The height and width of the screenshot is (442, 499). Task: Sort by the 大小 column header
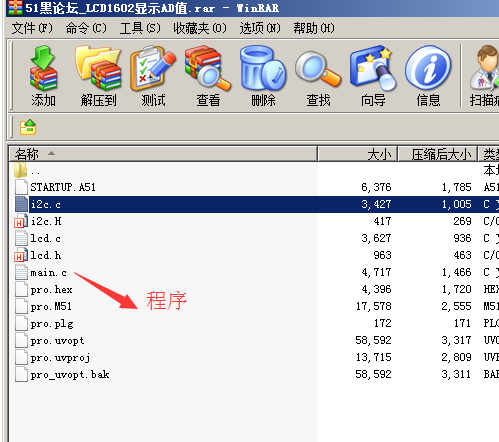(358, 154)
